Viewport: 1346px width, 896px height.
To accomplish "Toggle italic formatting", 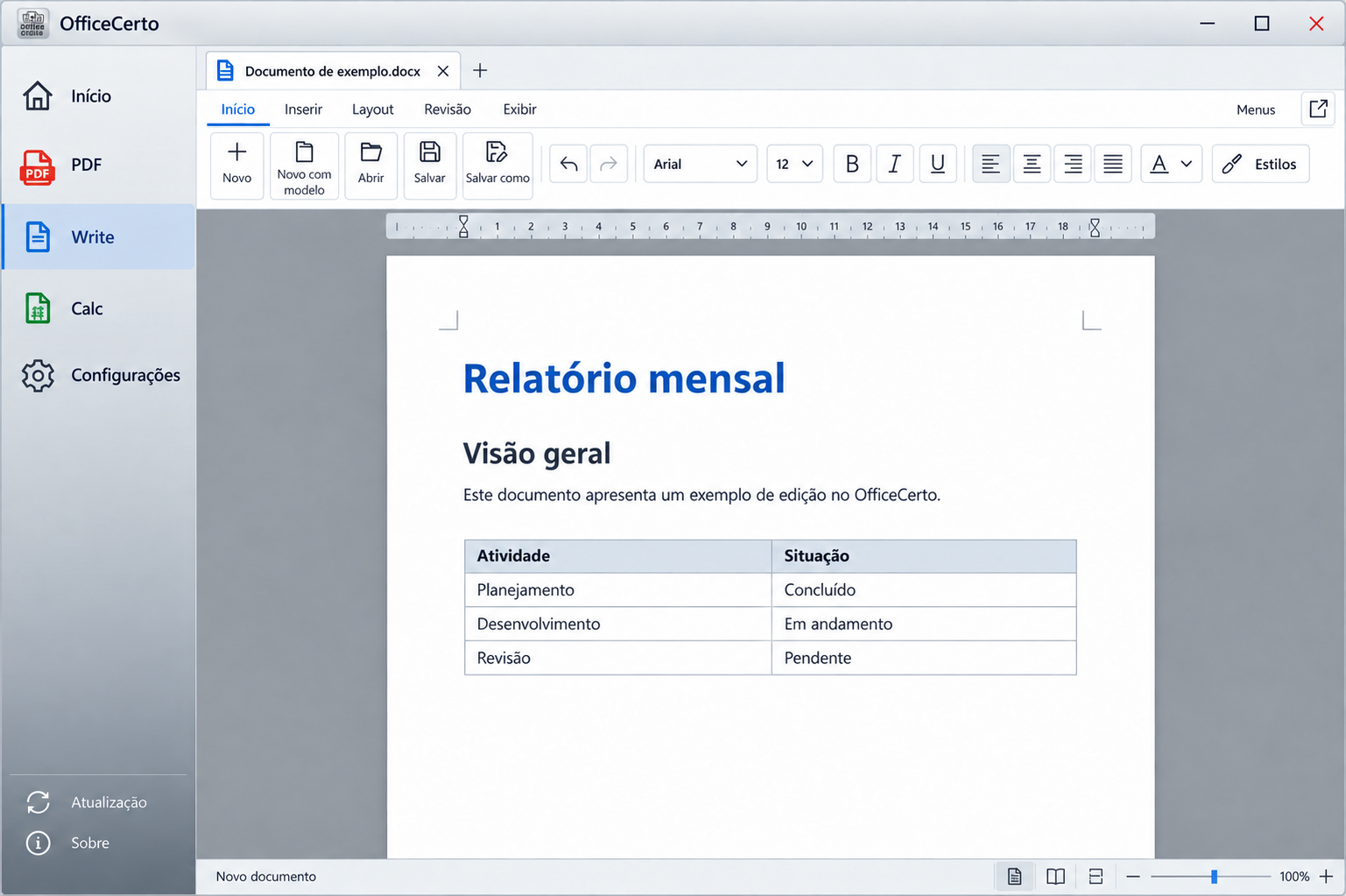I will click(894, 164).
